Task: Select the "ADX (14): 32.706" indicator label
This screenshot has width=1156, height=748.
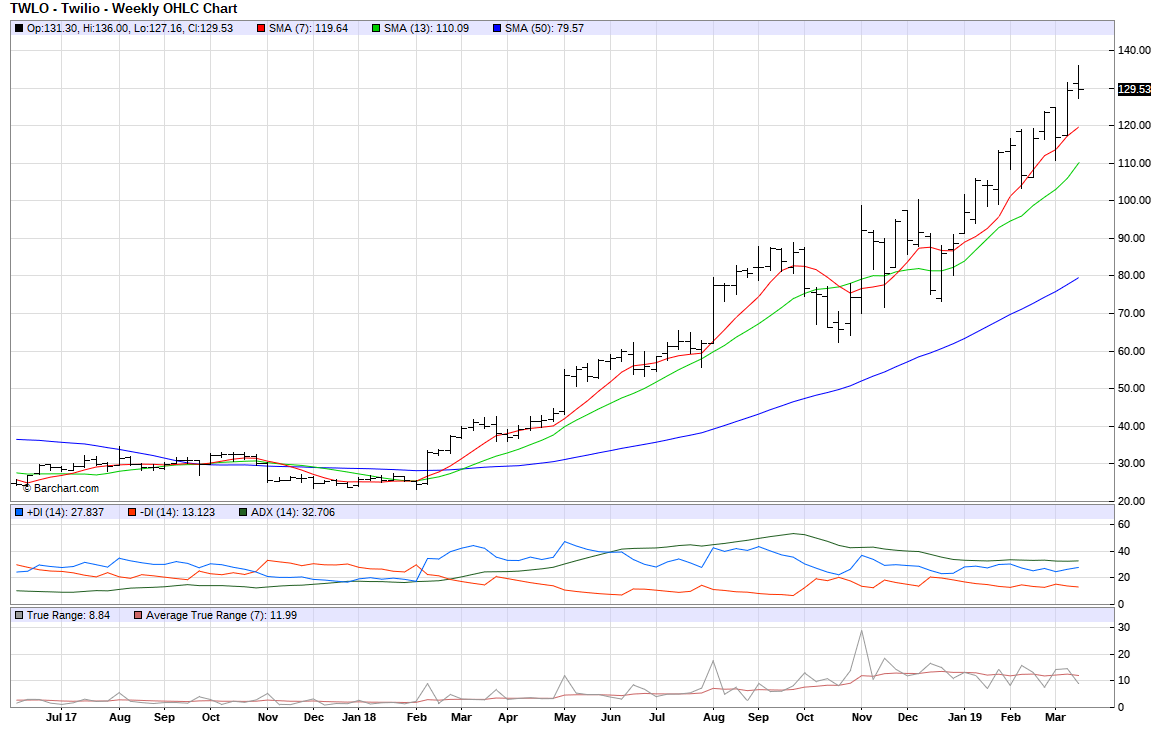Action: pyautogui.click(x=293, y=512)
